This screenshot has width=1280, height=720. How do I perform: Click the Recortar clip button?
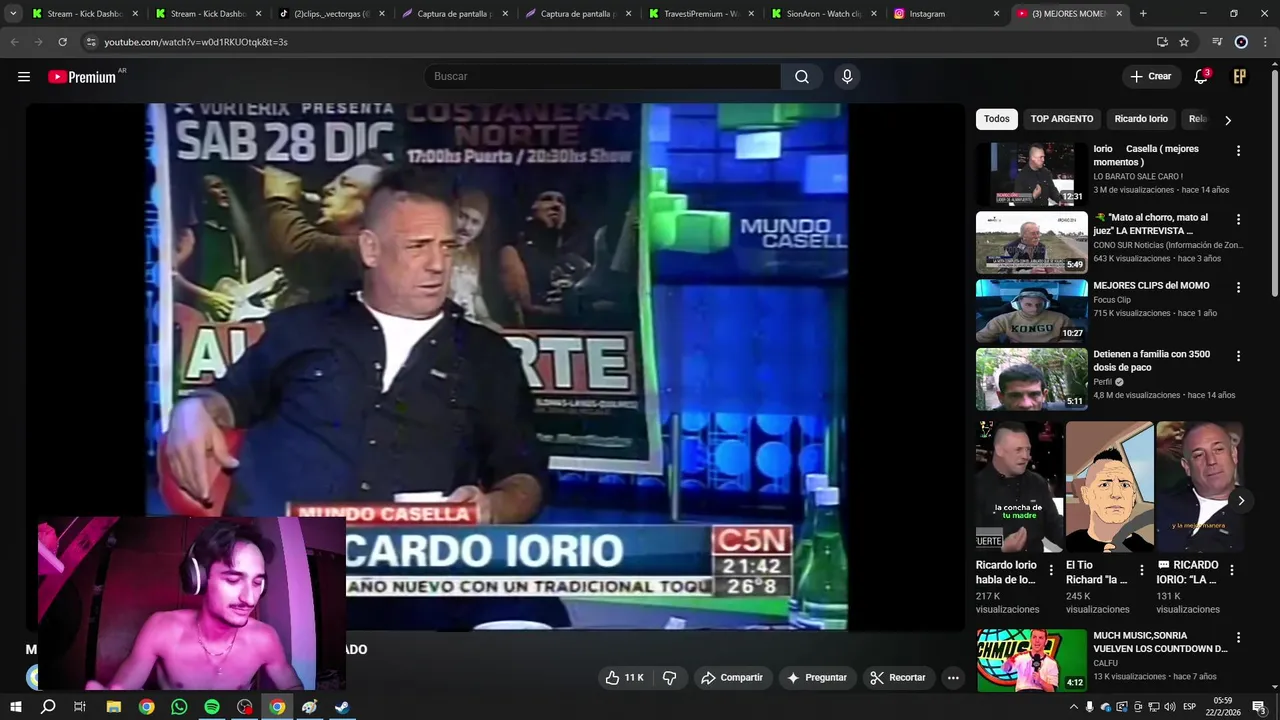click(x=898, y=678)
